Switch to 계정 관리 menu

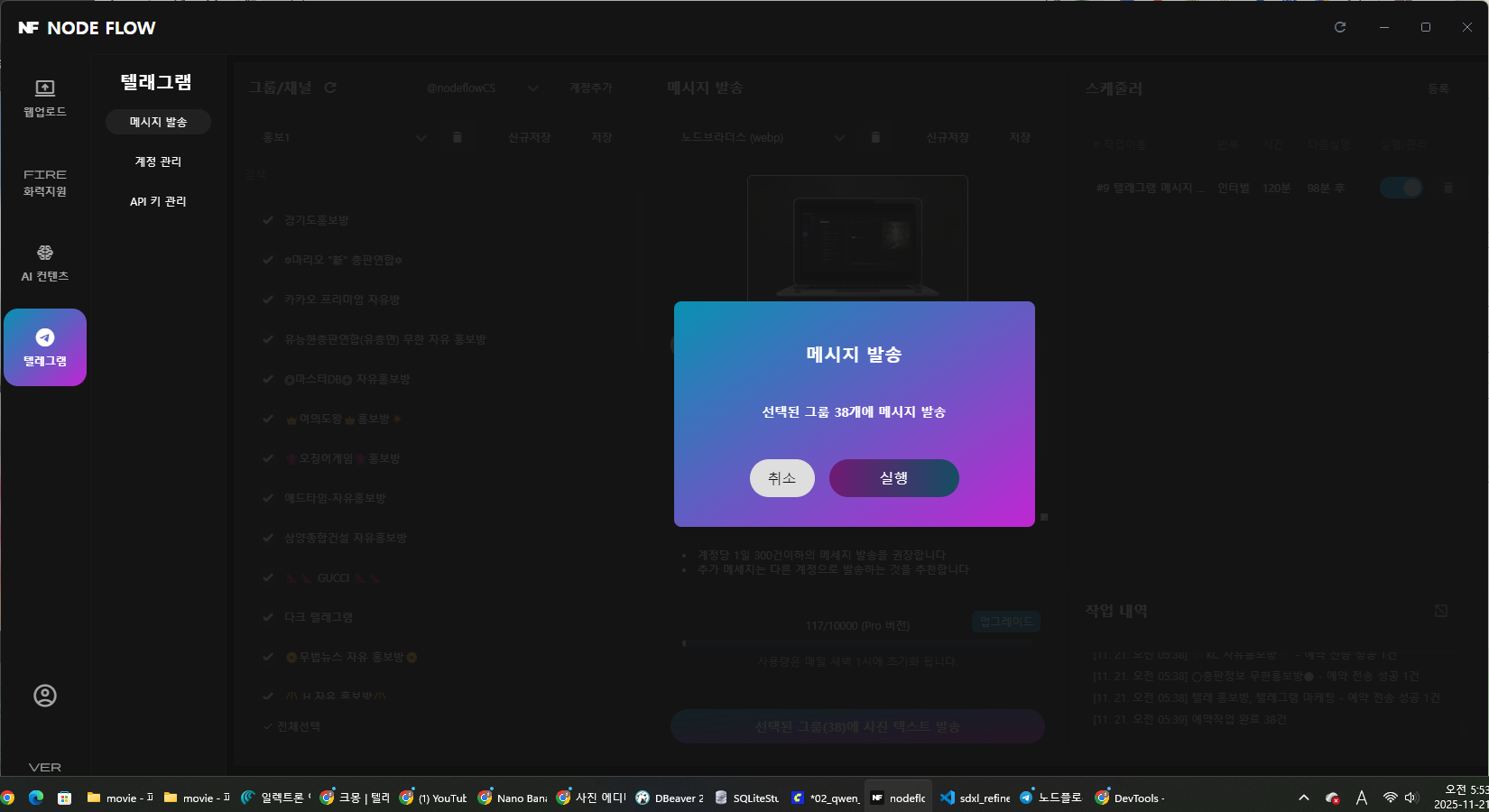158,161
